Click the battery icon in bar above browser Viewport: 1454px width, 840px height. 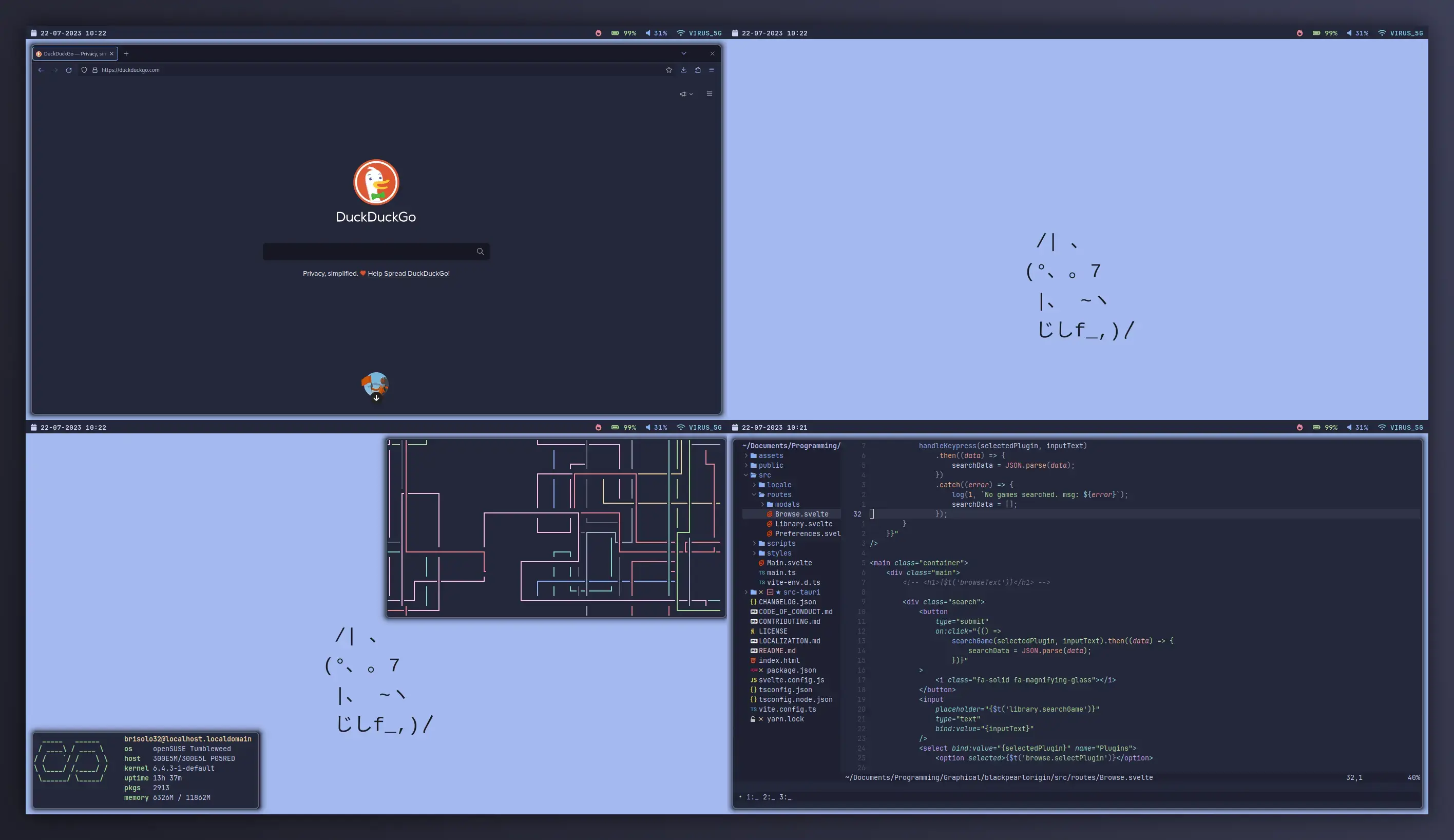pyautogui.click(x=616, y=33)
